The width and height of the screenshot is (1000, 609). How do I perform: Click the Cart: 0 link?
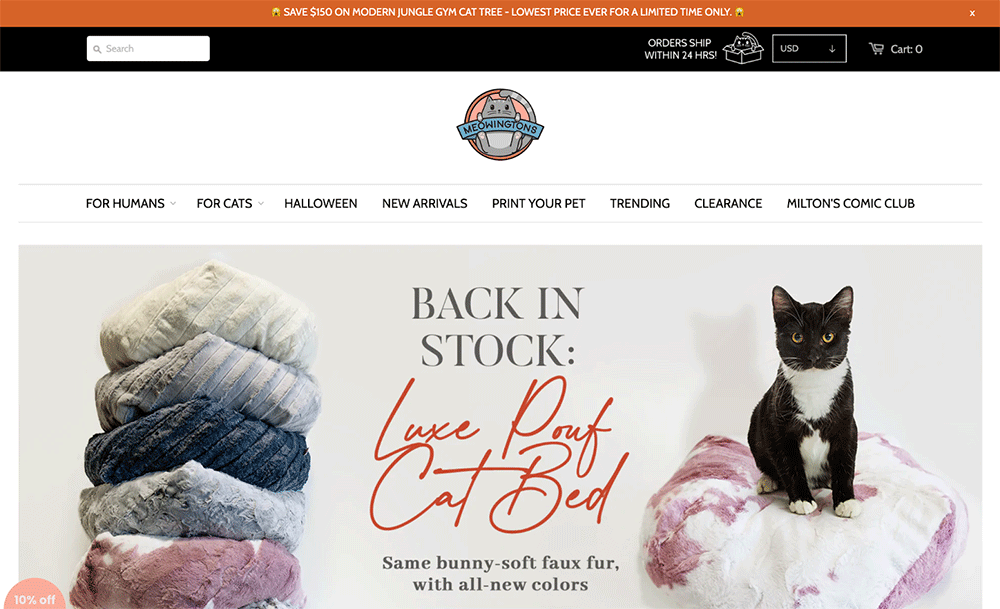click(x=906, y=49)
